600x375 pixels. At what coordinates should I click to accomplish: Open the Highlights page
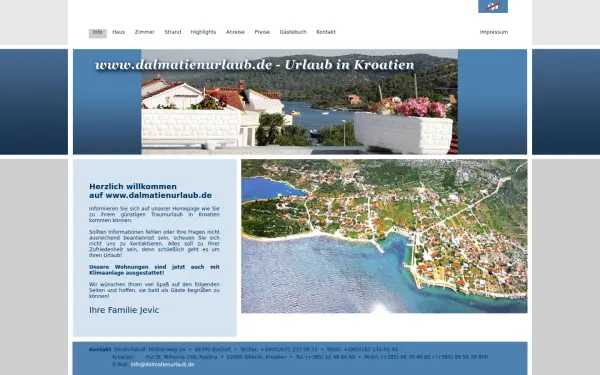(203, 32)
